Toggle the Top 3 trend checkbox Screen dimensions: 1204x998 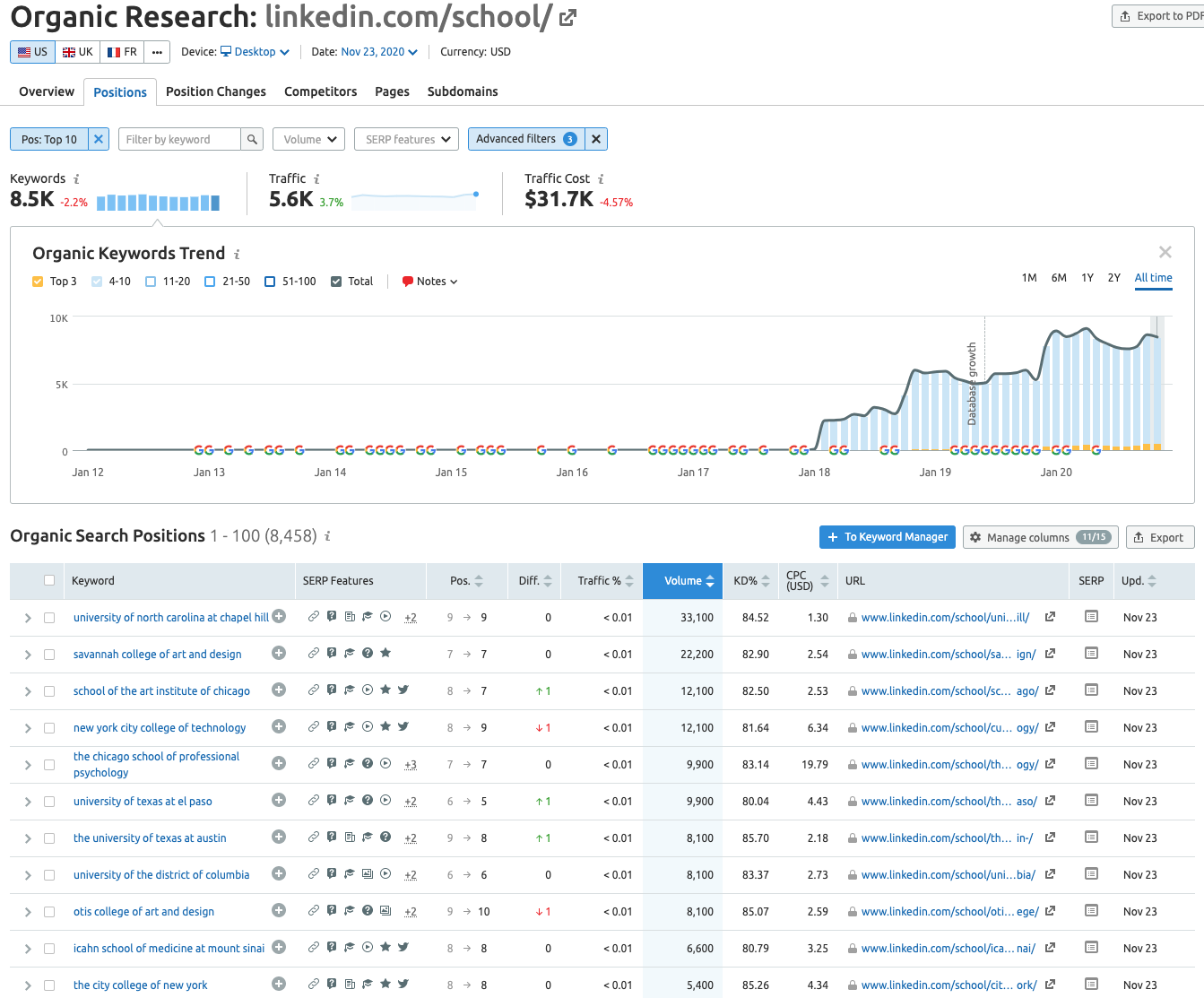click(38, 282)
